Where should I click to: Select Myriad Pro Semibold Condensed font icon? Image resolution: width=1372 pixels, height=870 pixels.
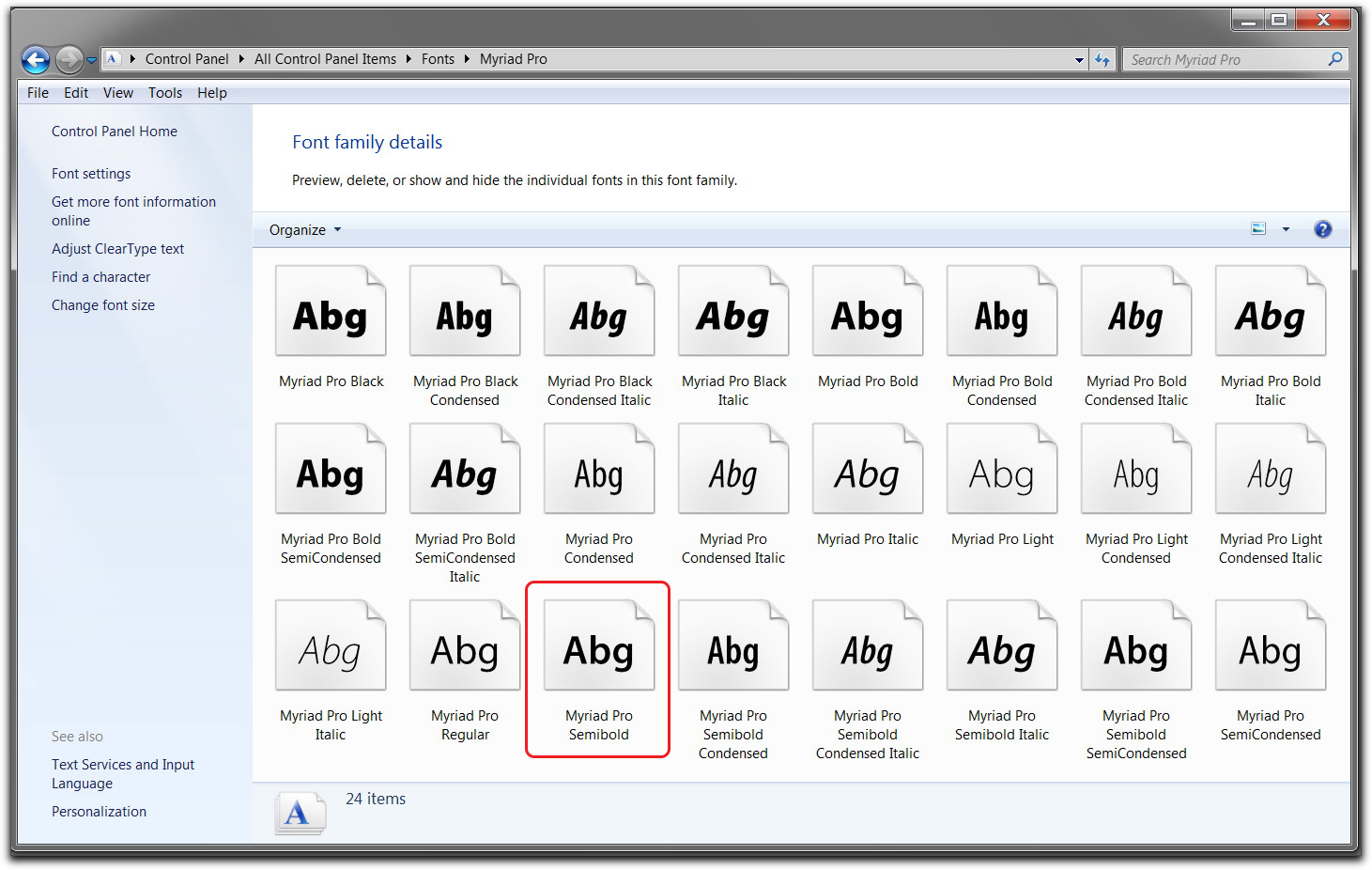click(x=733, y=646)
